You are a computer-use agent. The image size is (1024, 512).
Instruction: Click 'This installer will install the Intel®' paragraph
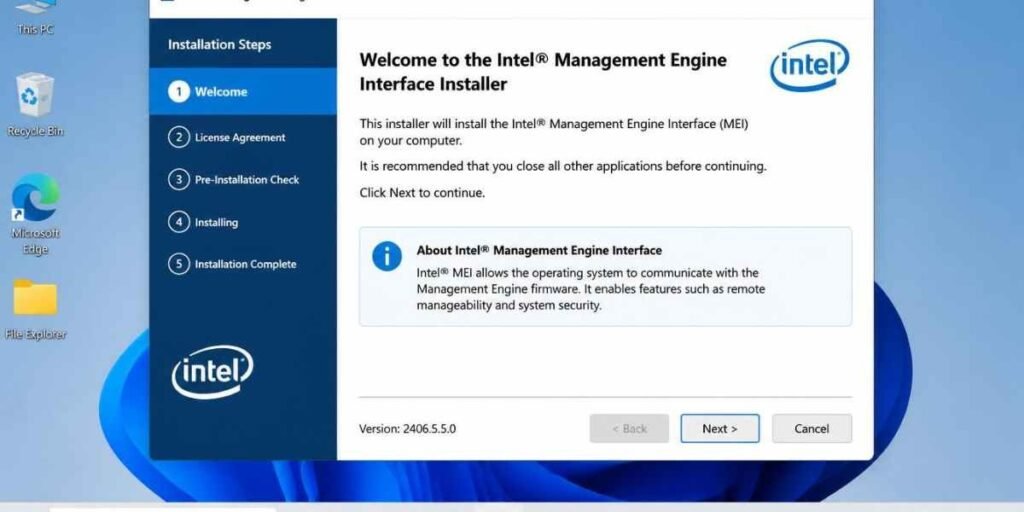tap(554, 132)
